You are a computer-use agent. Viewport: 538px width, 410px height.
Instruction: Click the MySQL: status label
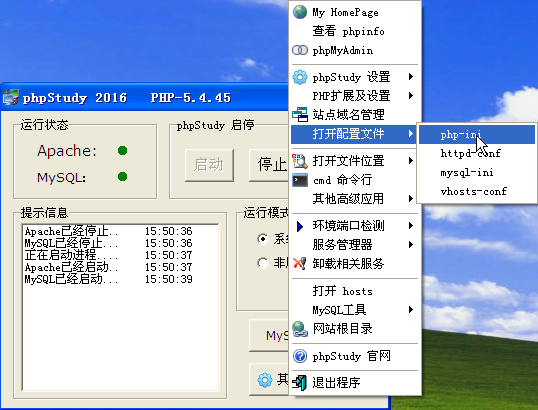tap(61, 177)
